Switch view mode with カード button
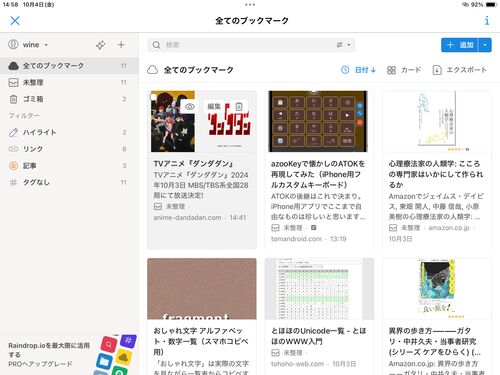 point(404,70)
